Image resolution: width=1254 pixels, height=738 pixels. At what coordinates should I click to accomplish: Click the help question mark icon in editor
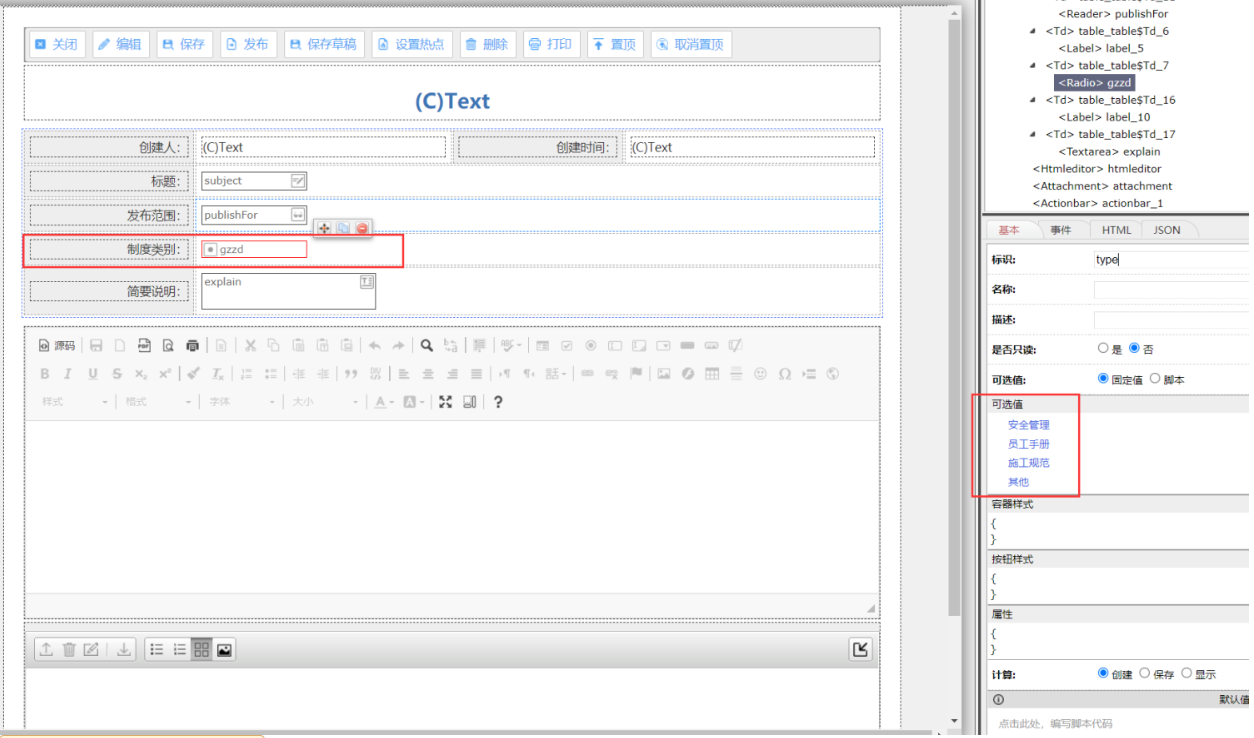coord(498,402)
